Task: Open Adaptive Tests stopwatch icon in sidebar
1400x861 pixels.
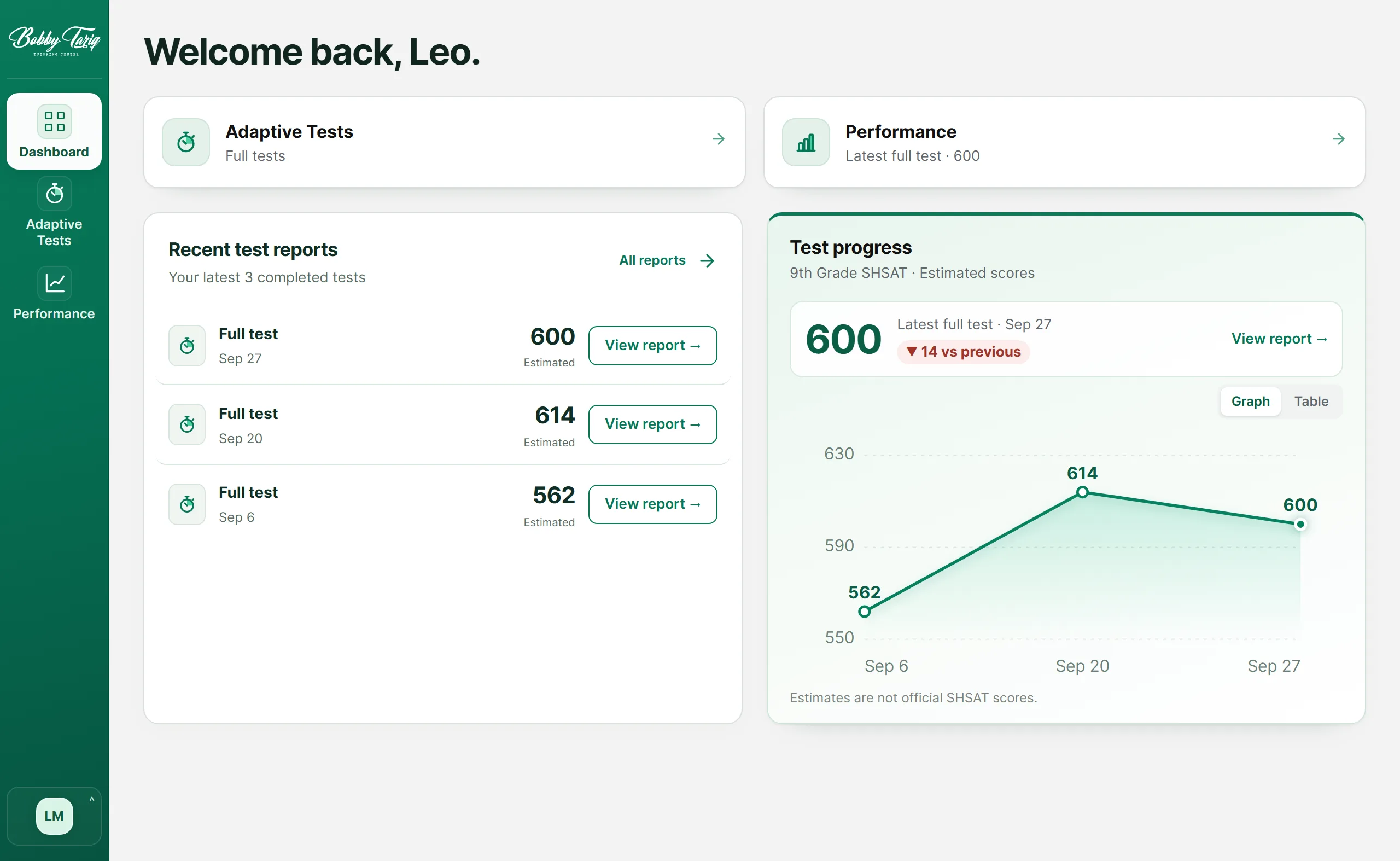Action: [54, 194]
